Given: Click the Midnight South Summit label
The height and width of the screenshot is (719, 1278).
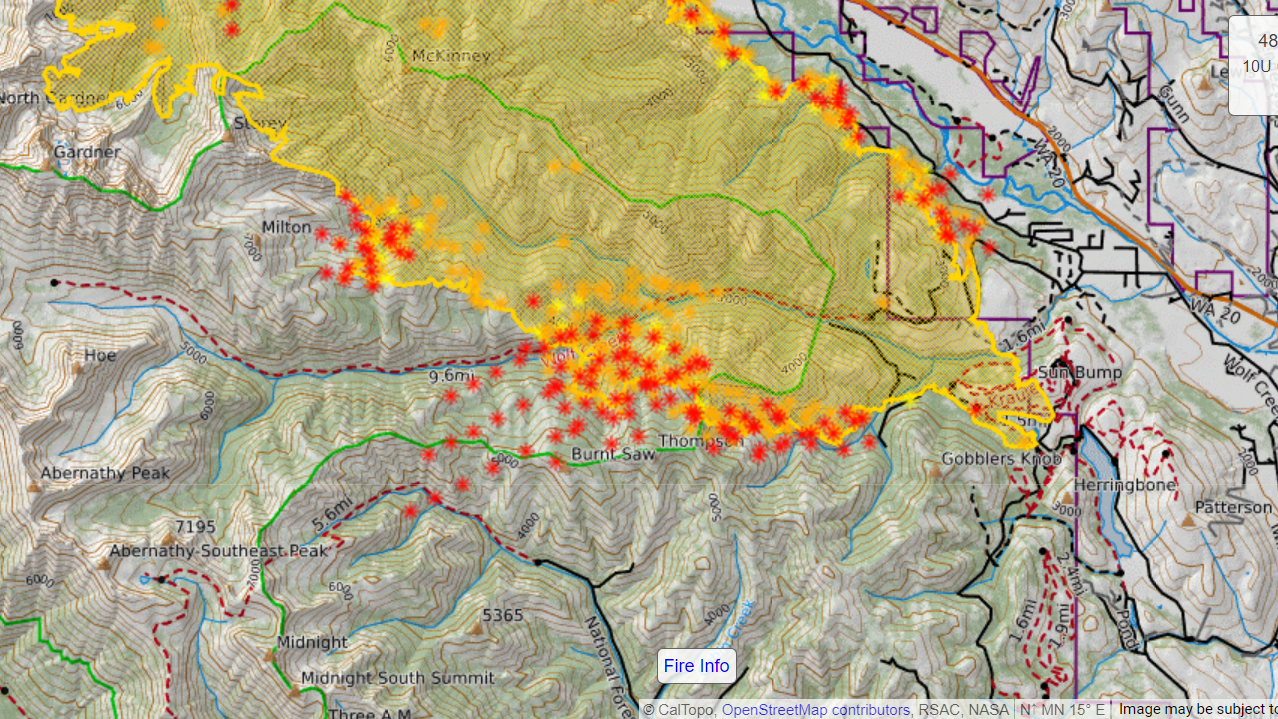Looking at the screenshot, I should pos(398,678).
